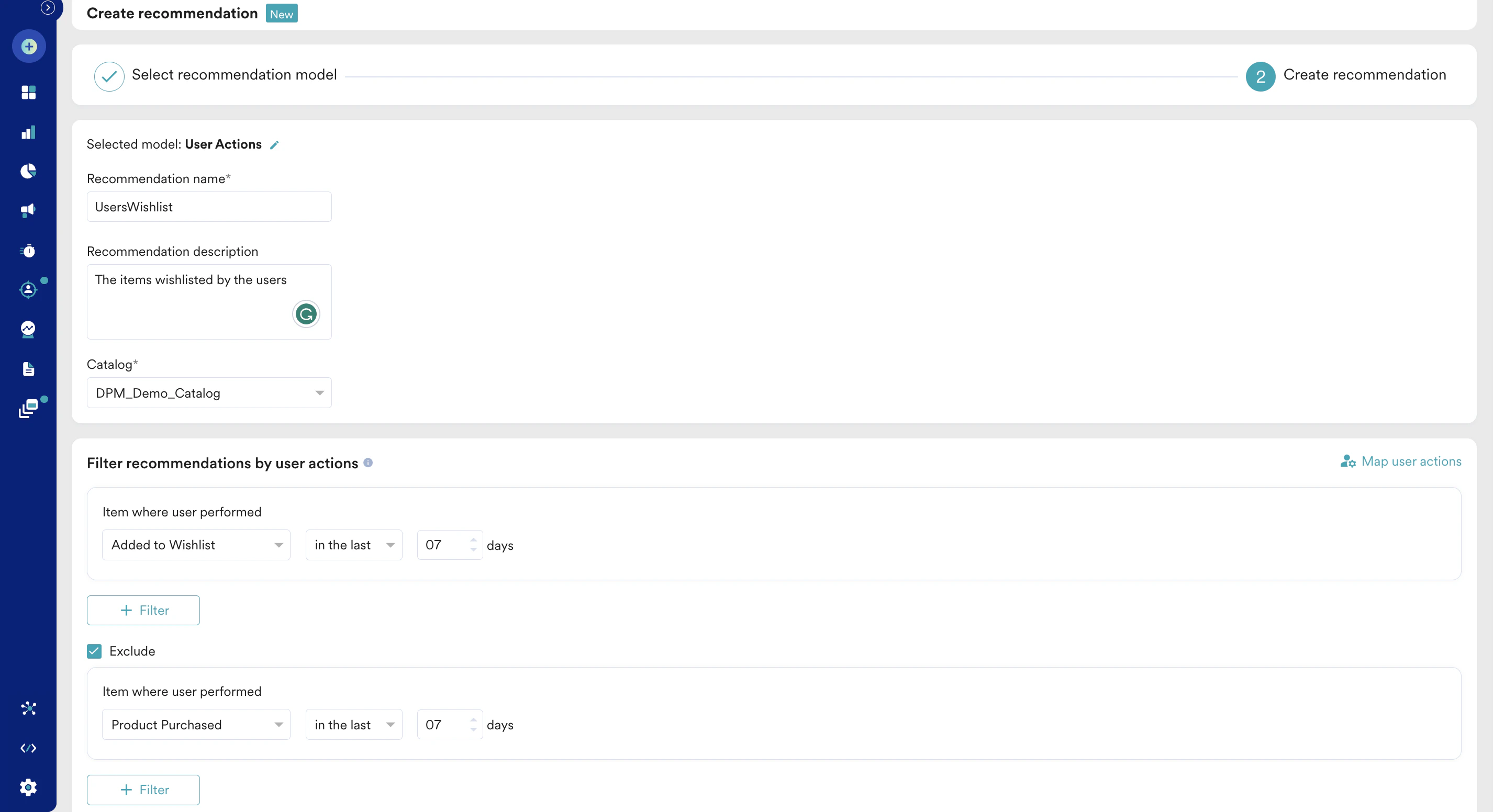1493x812 pixels.
Task: Click the Create recommendation step 2
Action: point(1346,76)
